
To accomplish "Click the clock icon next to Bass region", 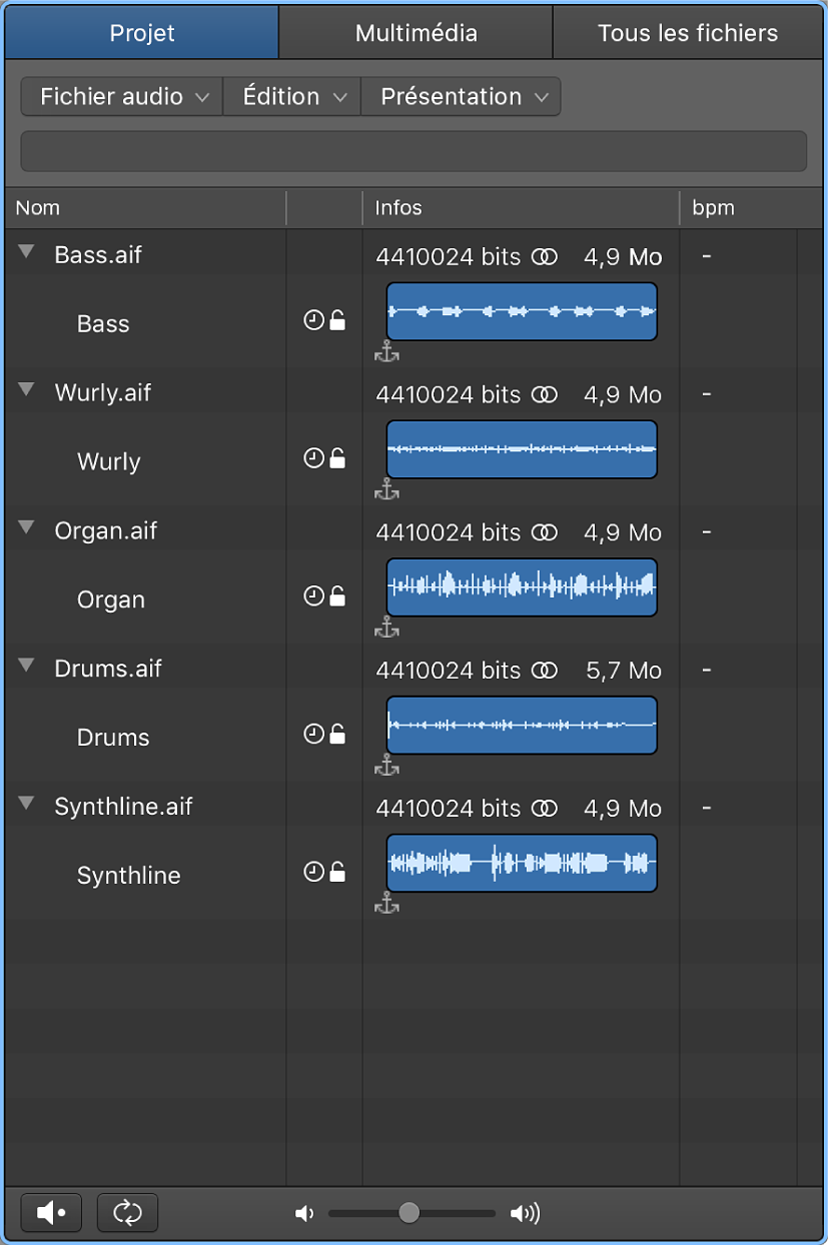I will (x=314, y=319).
